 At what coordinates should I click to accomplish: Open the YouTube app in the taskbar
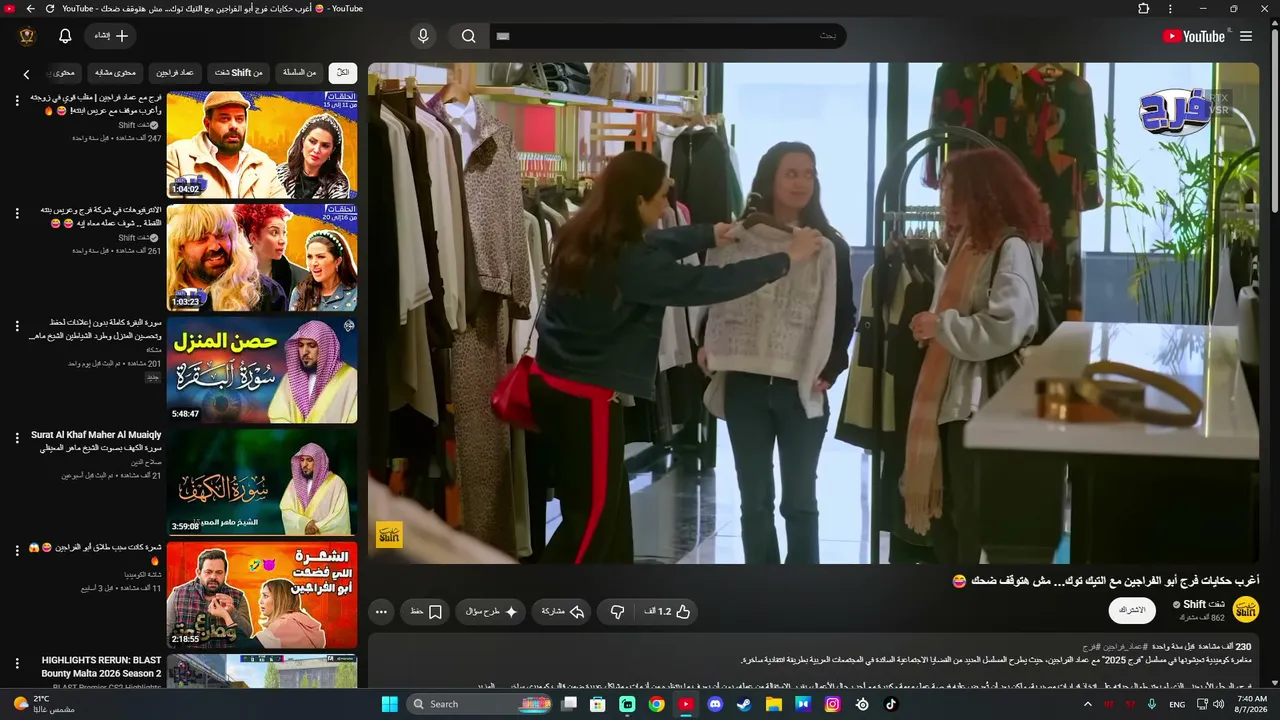pyautogui.click(x=686, y=704)
